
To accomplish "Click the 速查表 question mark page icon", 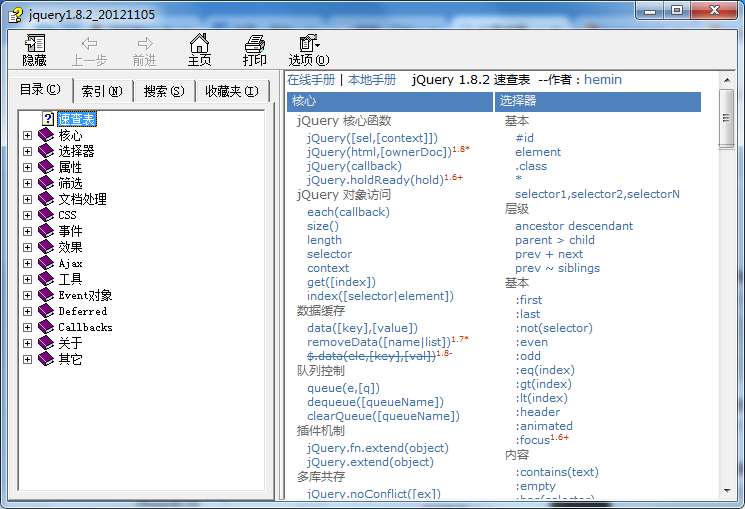I will [x=47, y=119].
